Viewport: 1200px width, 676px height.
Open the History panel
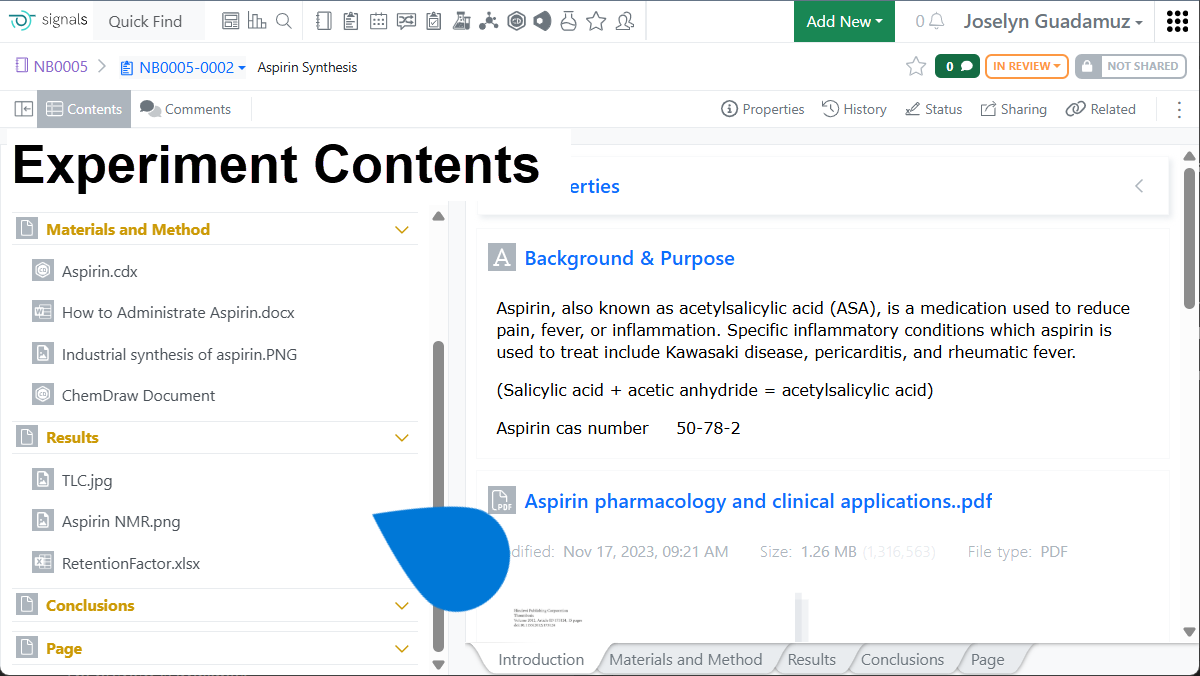[x=854, y=109]
